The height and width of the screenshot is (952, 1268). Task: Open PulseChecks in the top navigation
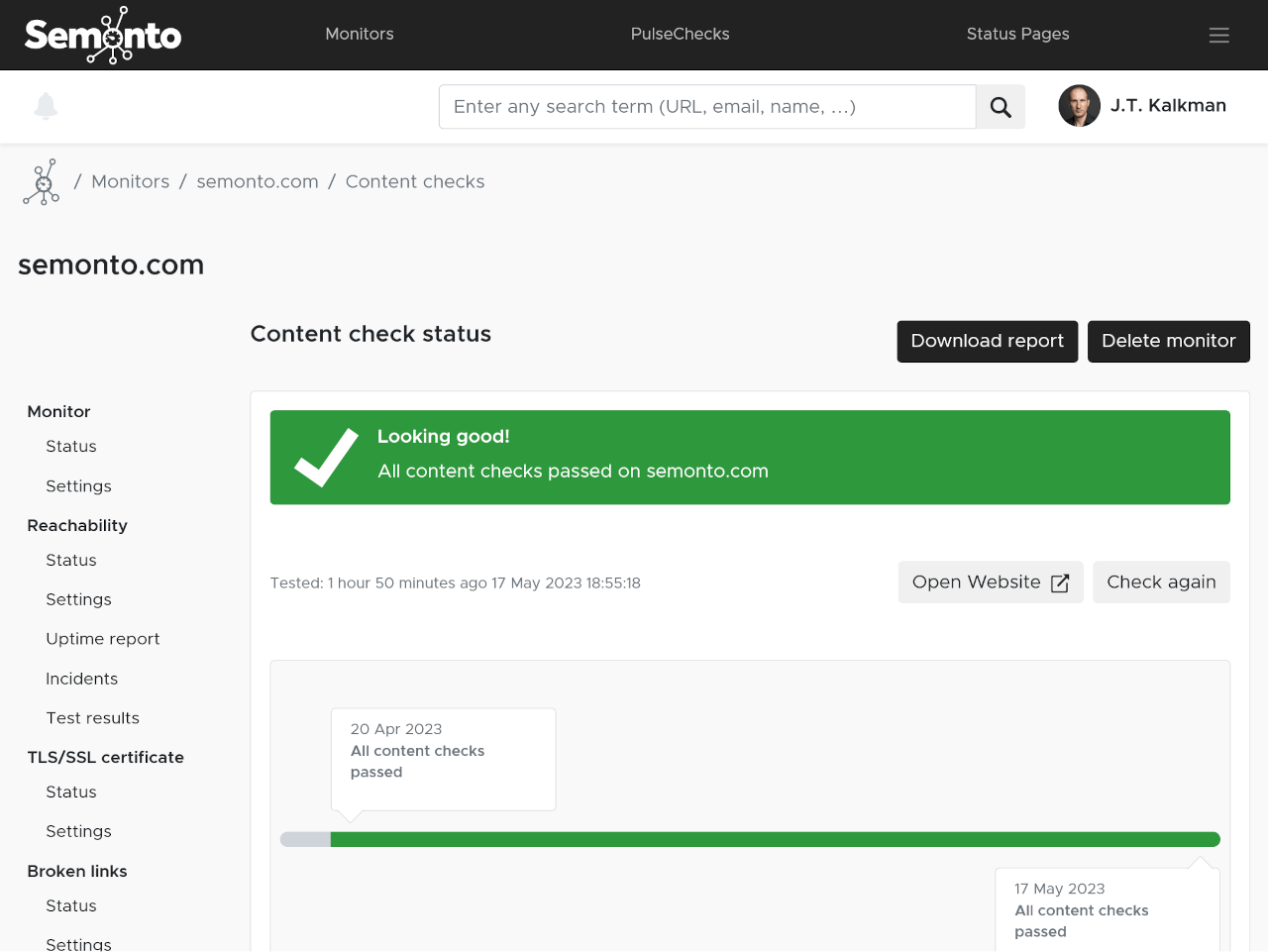point(681,34)
